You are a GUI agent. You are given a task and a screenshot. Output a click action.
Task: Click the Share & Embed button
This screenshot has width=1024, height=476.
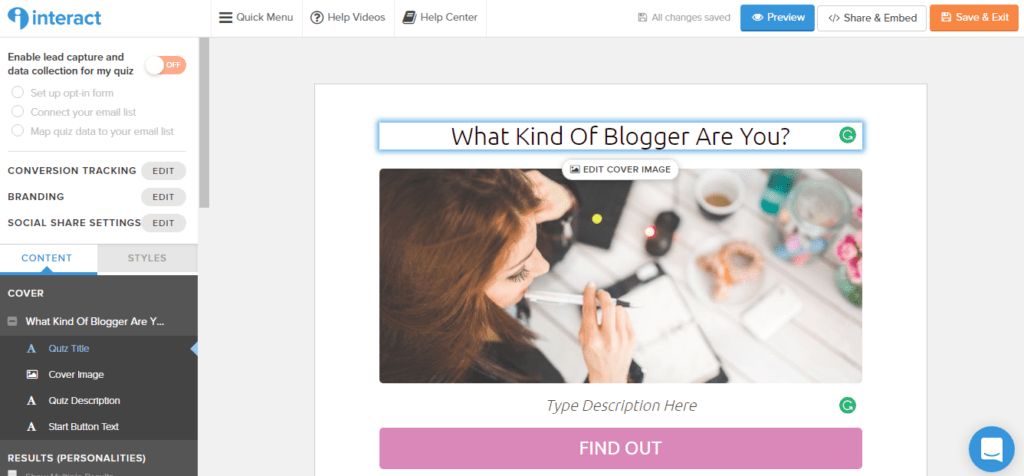pos(872,18)
